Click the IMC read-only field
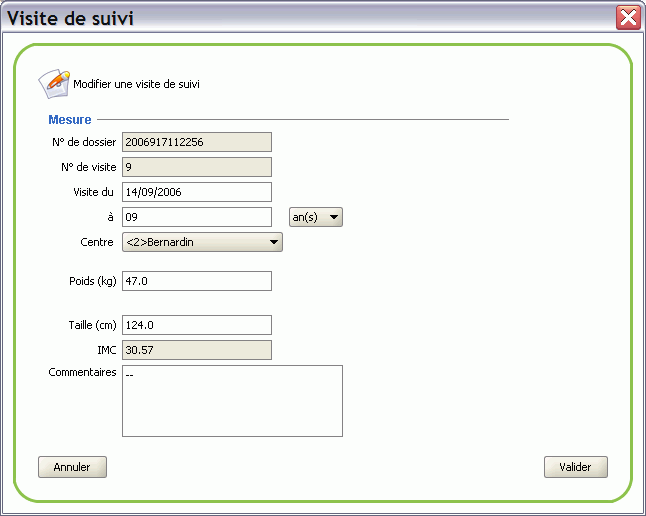Image resolution: width=646 pixels, height=516 pixels. 197,350
